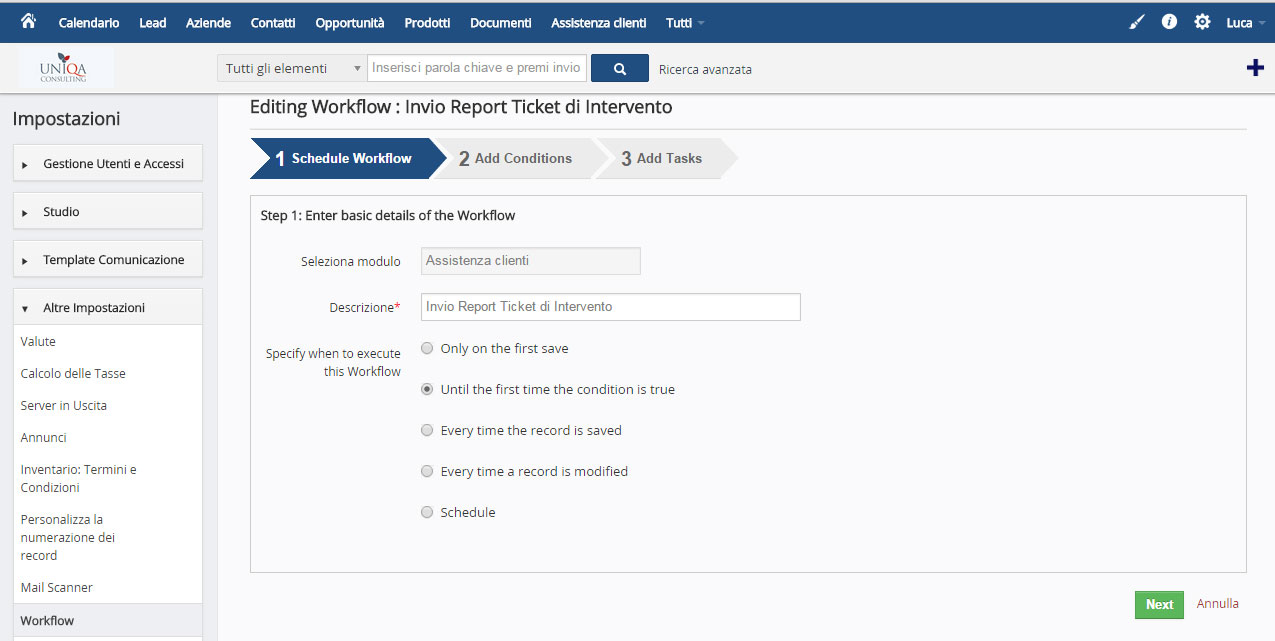Open the Tutti gli elementi dropdown
This screenshot has width=1275, height=641.
(292, 68)
